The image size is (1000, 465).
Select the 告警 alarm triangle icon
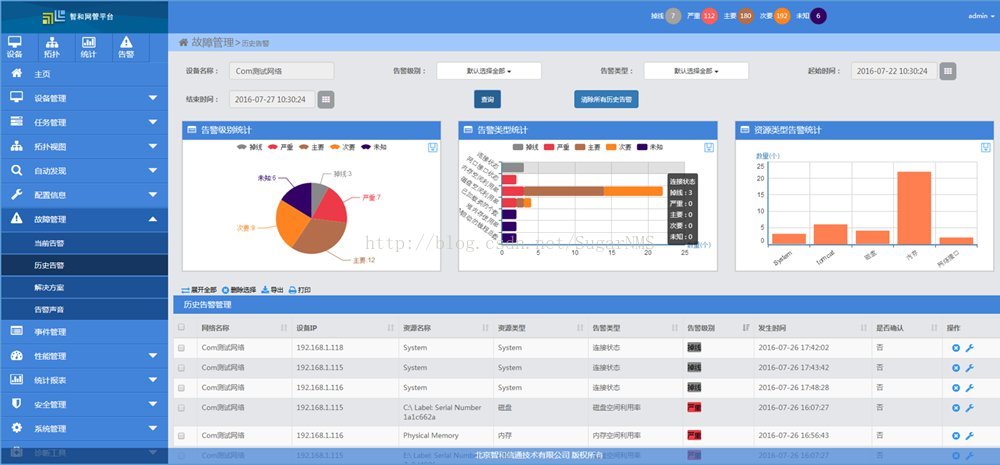pos(126,47)
